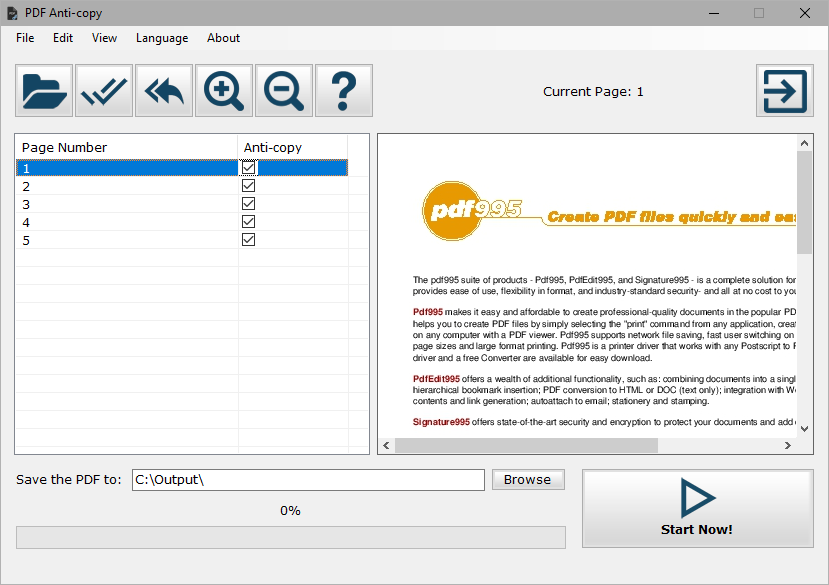Zoom in on the preview
This screenshot has width=829, height=585.
pyautogui.click(x=224, y=90)
